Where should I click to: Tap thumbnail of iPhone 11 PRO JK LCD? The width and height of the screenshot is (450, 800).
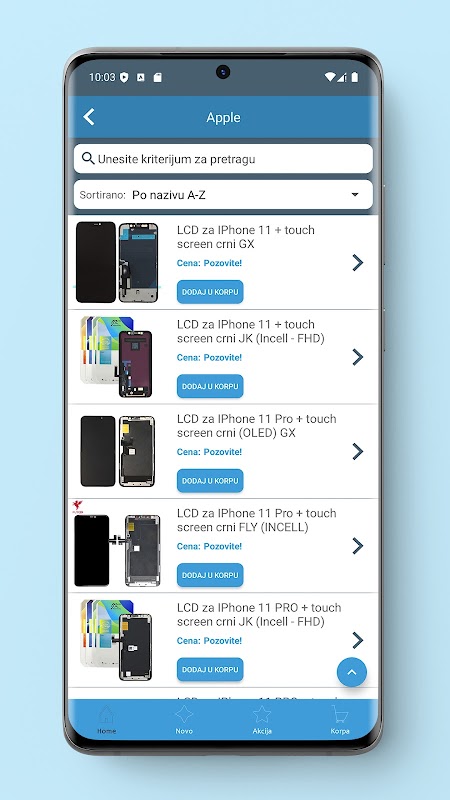pyautogui.click(x=117, y=640)
